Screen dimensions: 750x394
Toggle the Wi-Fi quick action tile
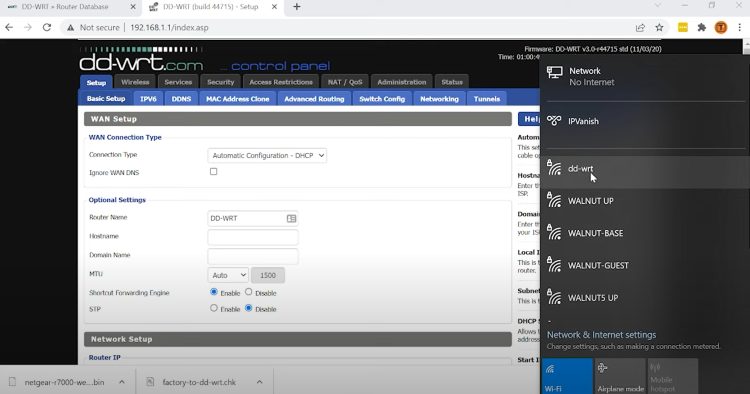click(x=567, y=376)
